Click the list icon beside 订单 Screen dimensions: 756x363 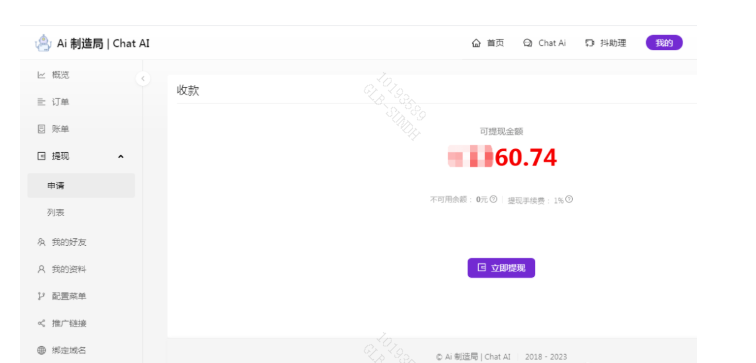41,102
